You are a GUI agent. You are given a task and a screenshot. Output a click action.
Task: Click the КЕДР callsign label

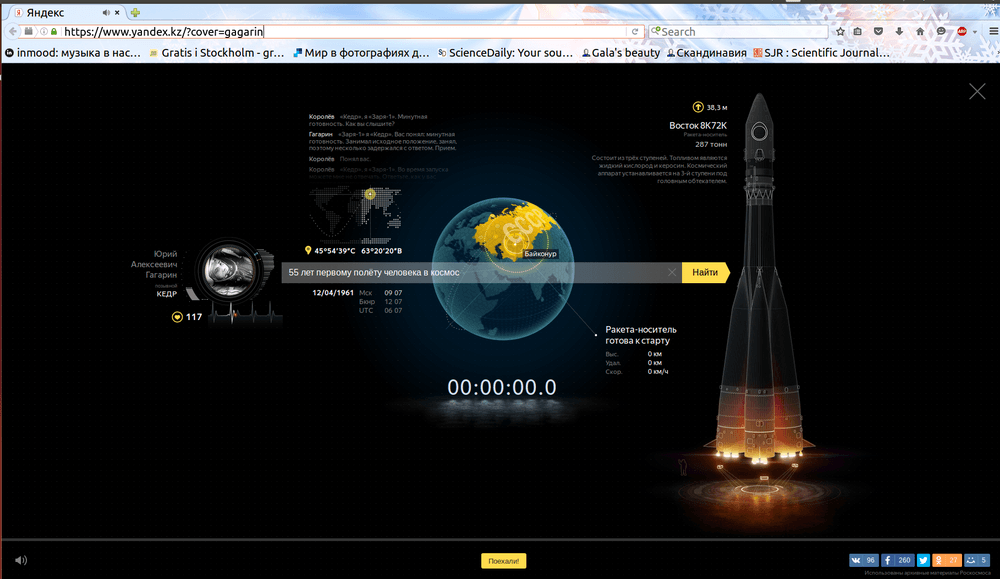click(166, 294)
